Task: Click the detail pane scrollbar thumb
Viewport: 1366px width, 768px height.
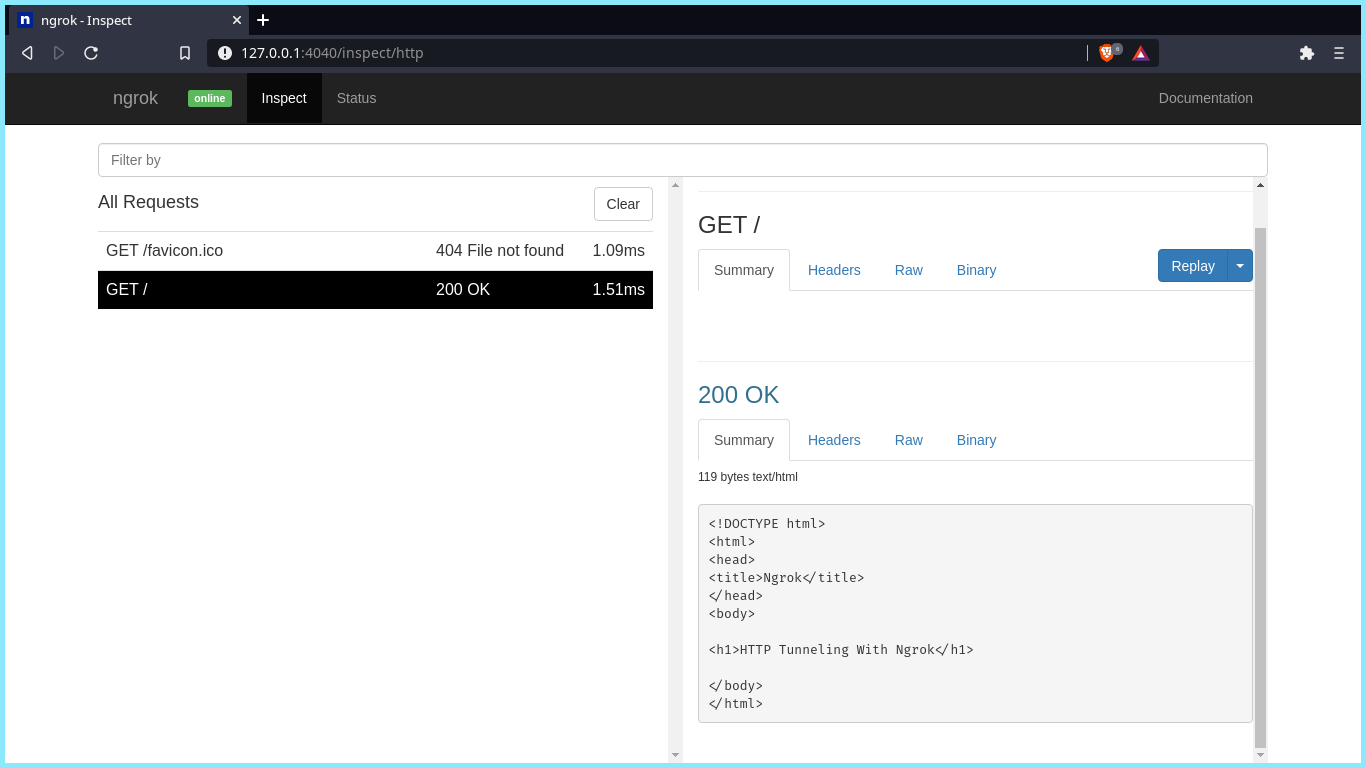Action: coord(1260,488)
